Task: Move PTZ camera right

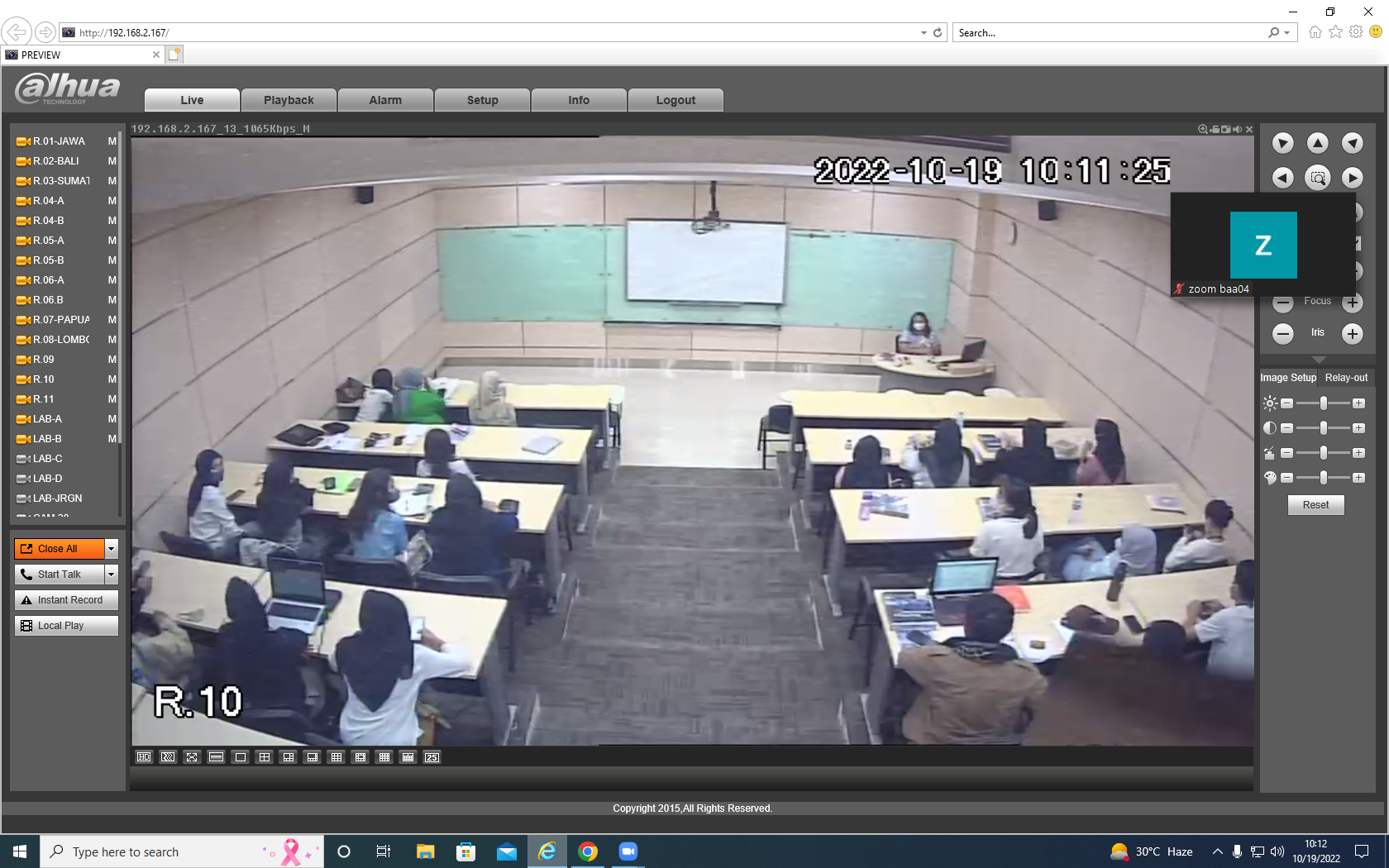Action: [x=1353, y=178]
